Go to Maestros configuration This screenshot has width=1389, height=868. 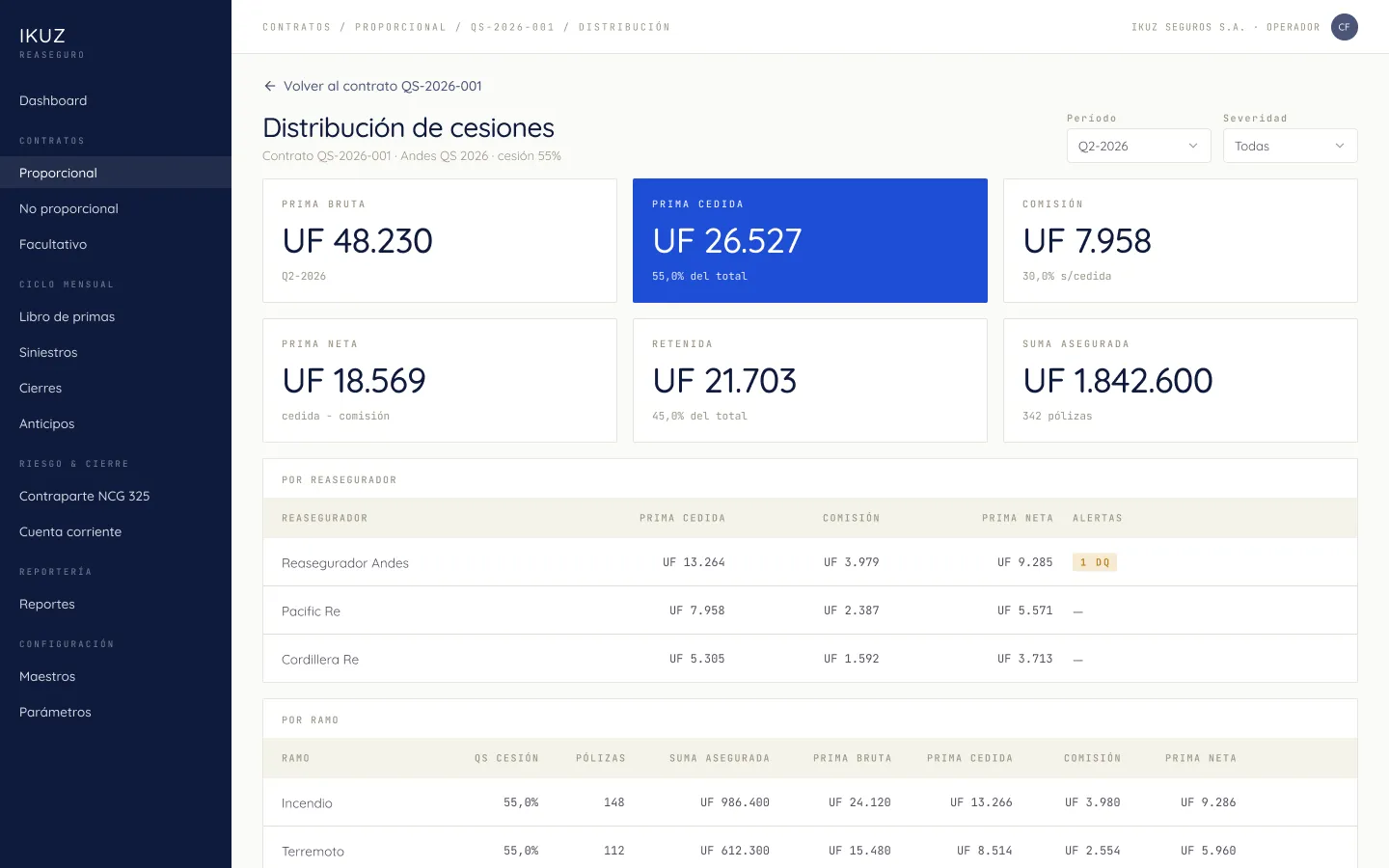47,676
